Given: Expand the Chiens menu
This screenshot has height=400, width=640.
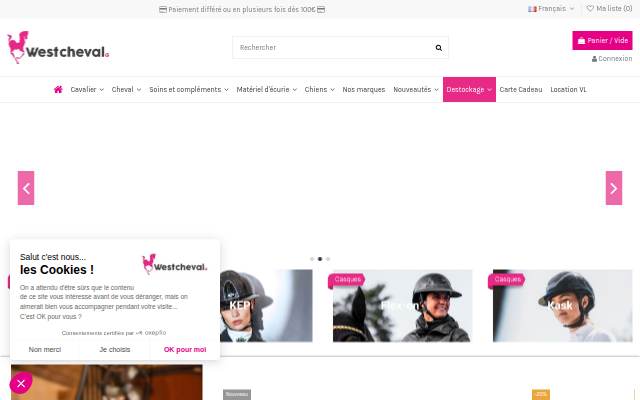Looking at the screenshot, I should pyautogui.click(x=319, y=89).
